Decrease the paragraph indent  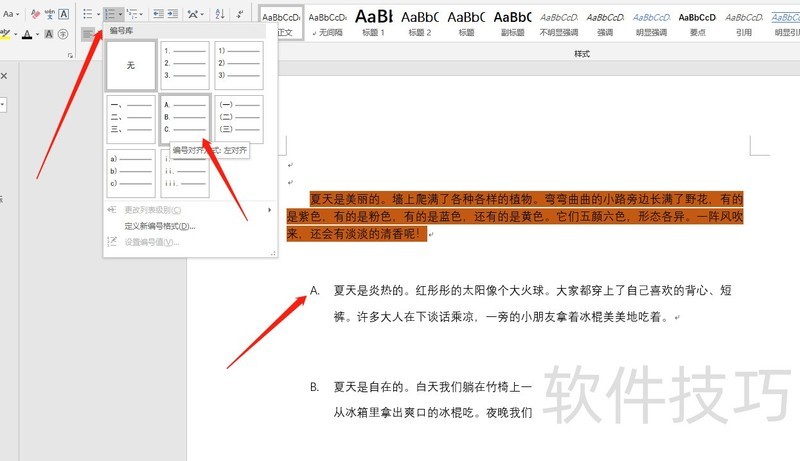click(x=158, y=14)
